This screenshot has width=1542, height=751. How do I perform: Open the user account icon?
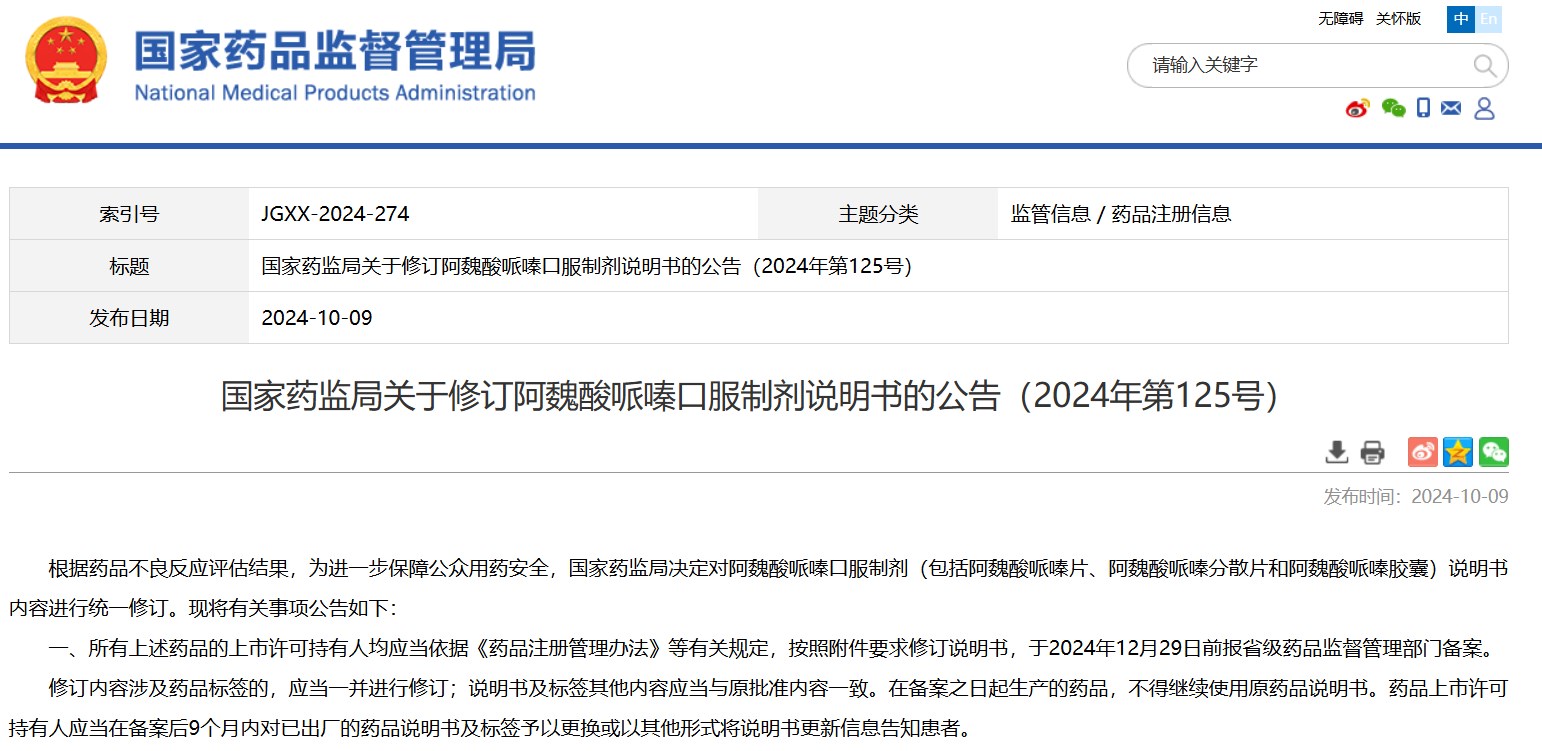tap(1484, 108)
